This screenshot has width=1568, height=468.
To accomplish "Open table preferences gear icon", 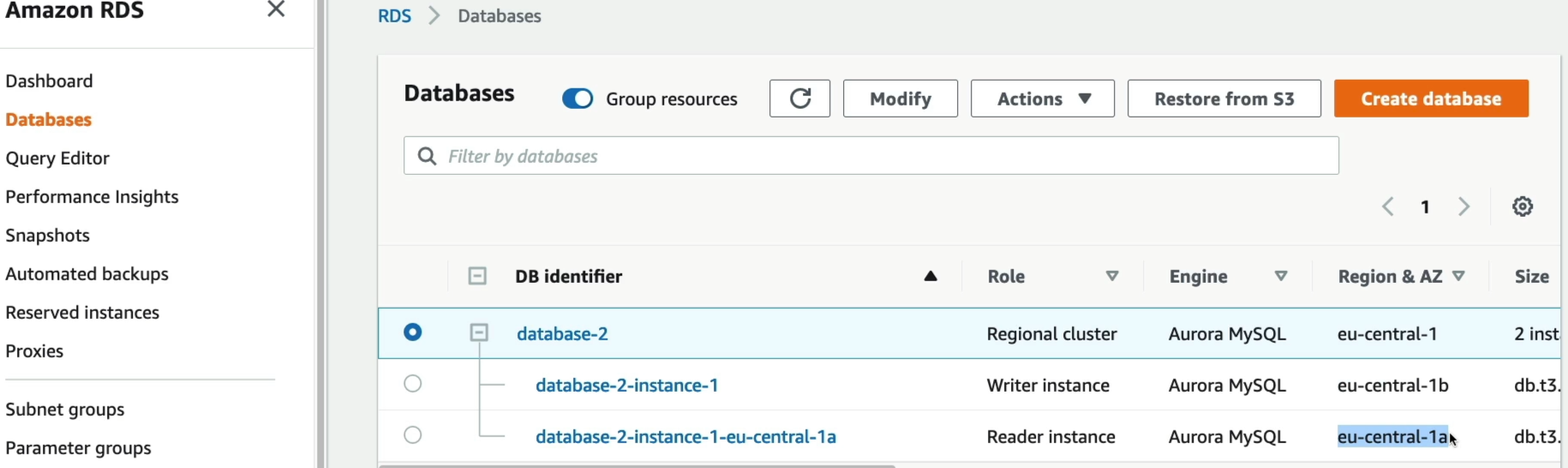I will [1523, 207].
